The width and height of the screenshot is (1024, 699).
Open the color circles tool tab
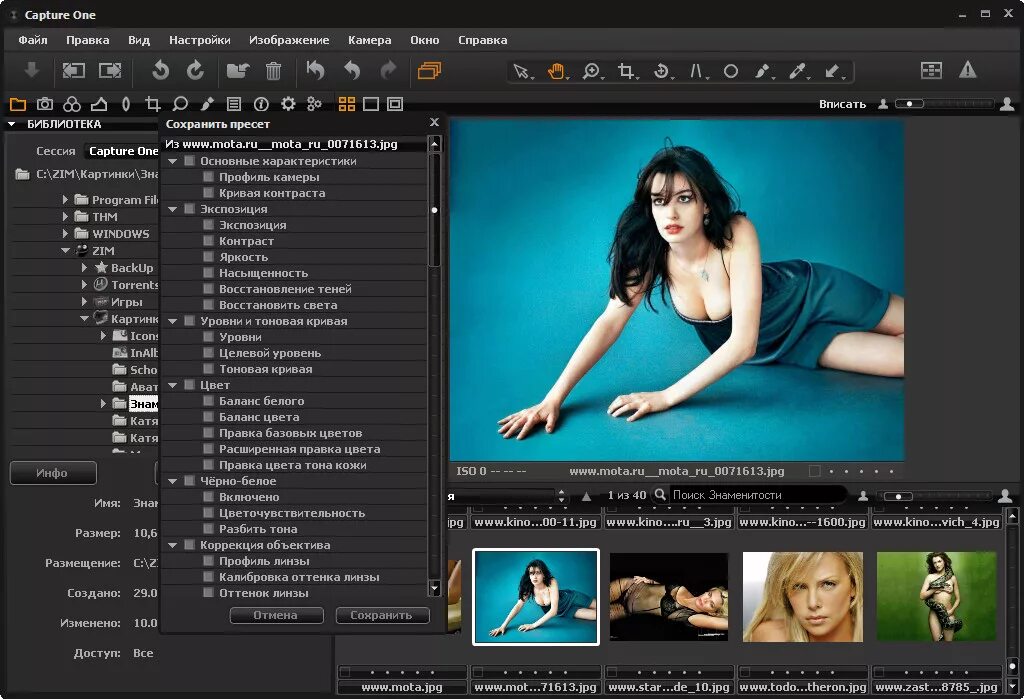click(x=72, y=104)
